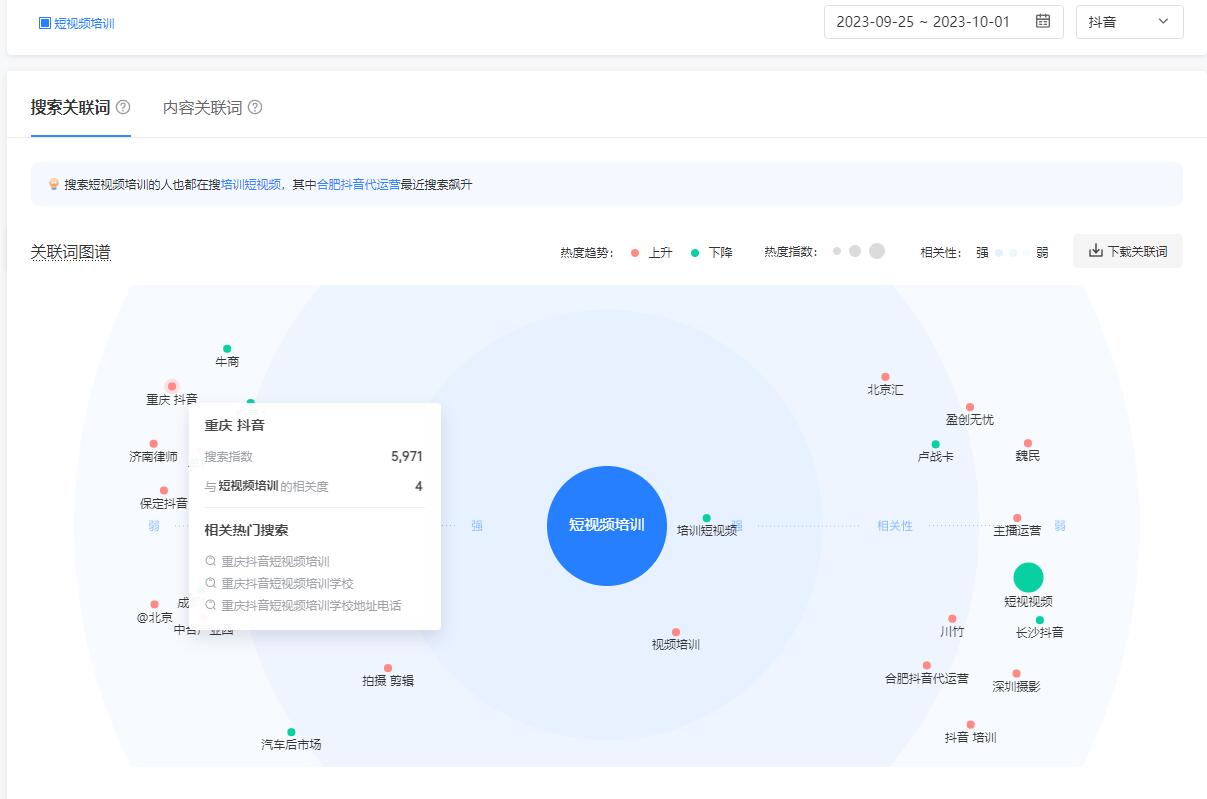Click the search icon beside 重庆抖音短视频培训学校

coord(211,583)
